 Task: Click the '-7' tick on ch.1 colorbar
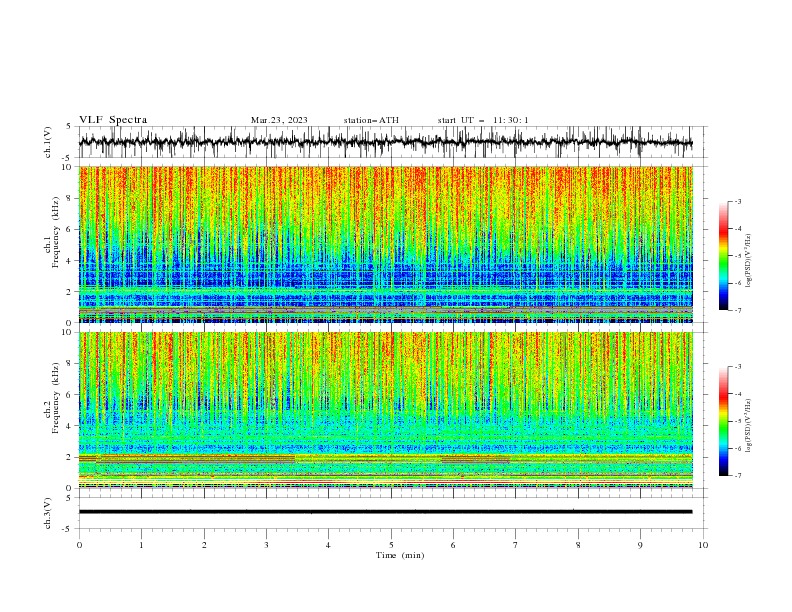click(x=738, y=310)
